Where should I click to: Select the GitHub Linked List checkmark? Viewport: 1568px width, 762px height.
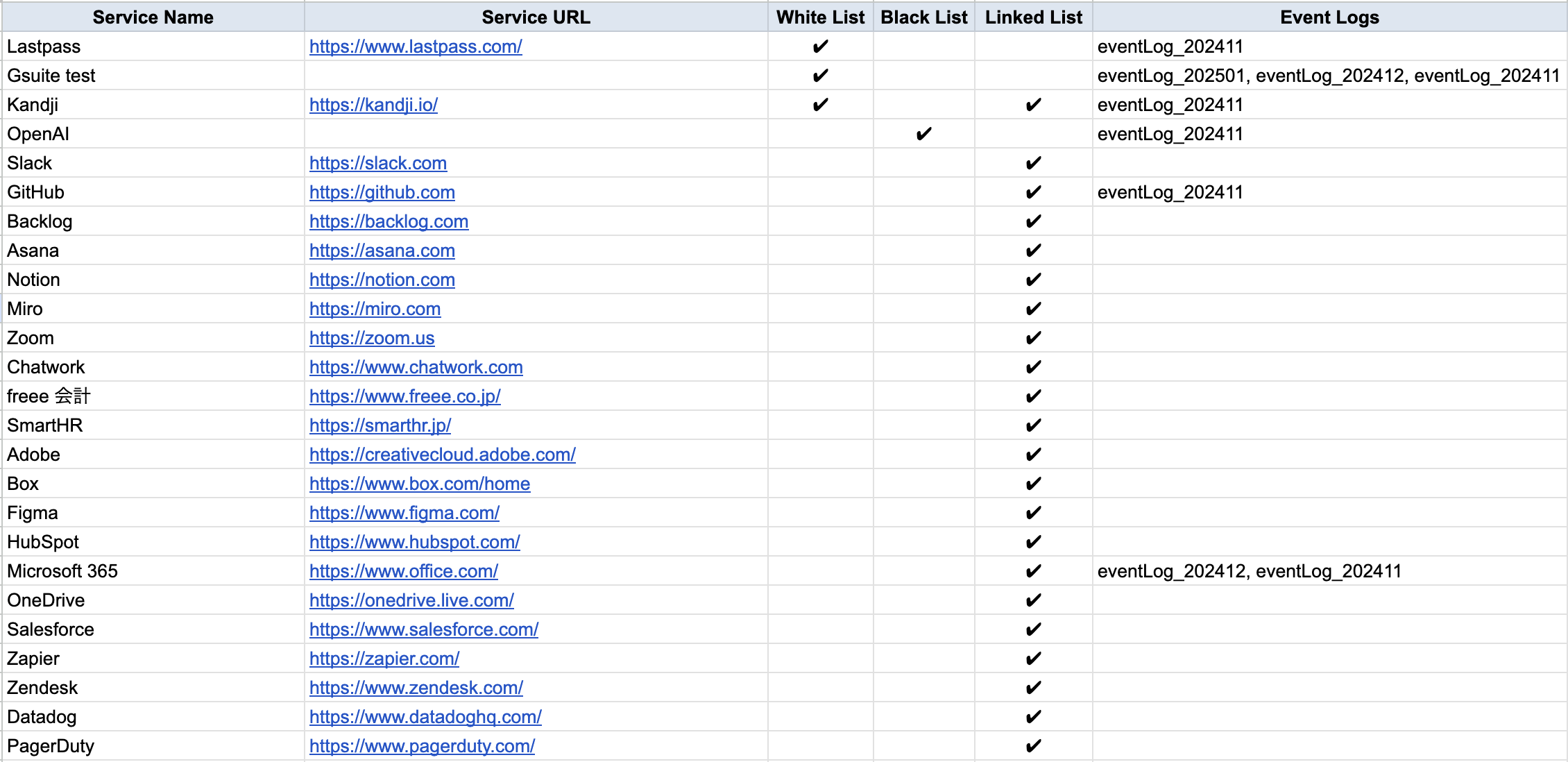coord(1033,192)
